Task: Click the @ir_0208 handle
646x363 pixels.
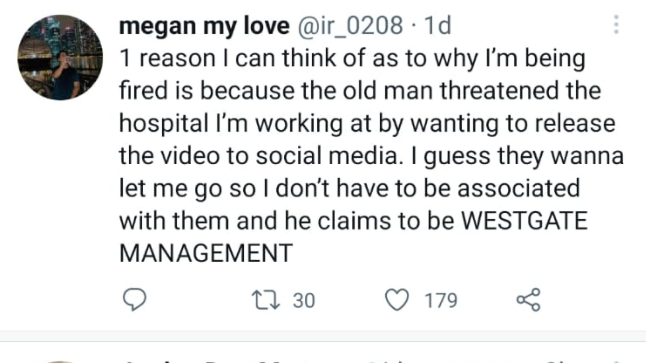Action: (x=350, y=26)
